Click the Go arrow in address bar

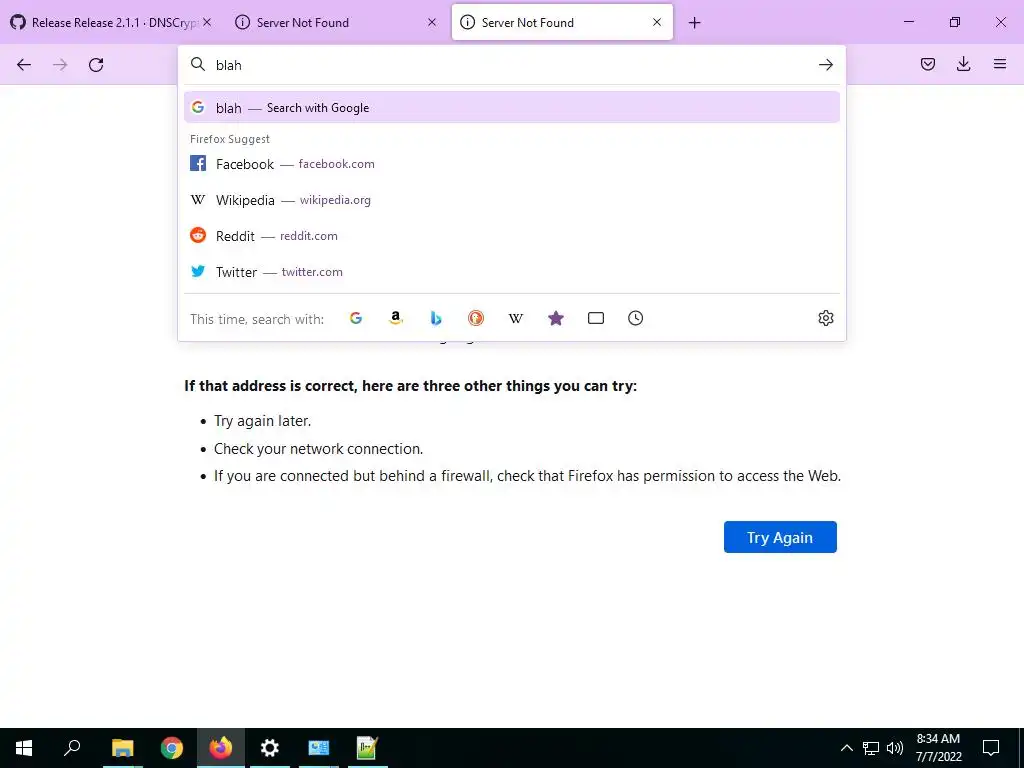tap(825, 65)
